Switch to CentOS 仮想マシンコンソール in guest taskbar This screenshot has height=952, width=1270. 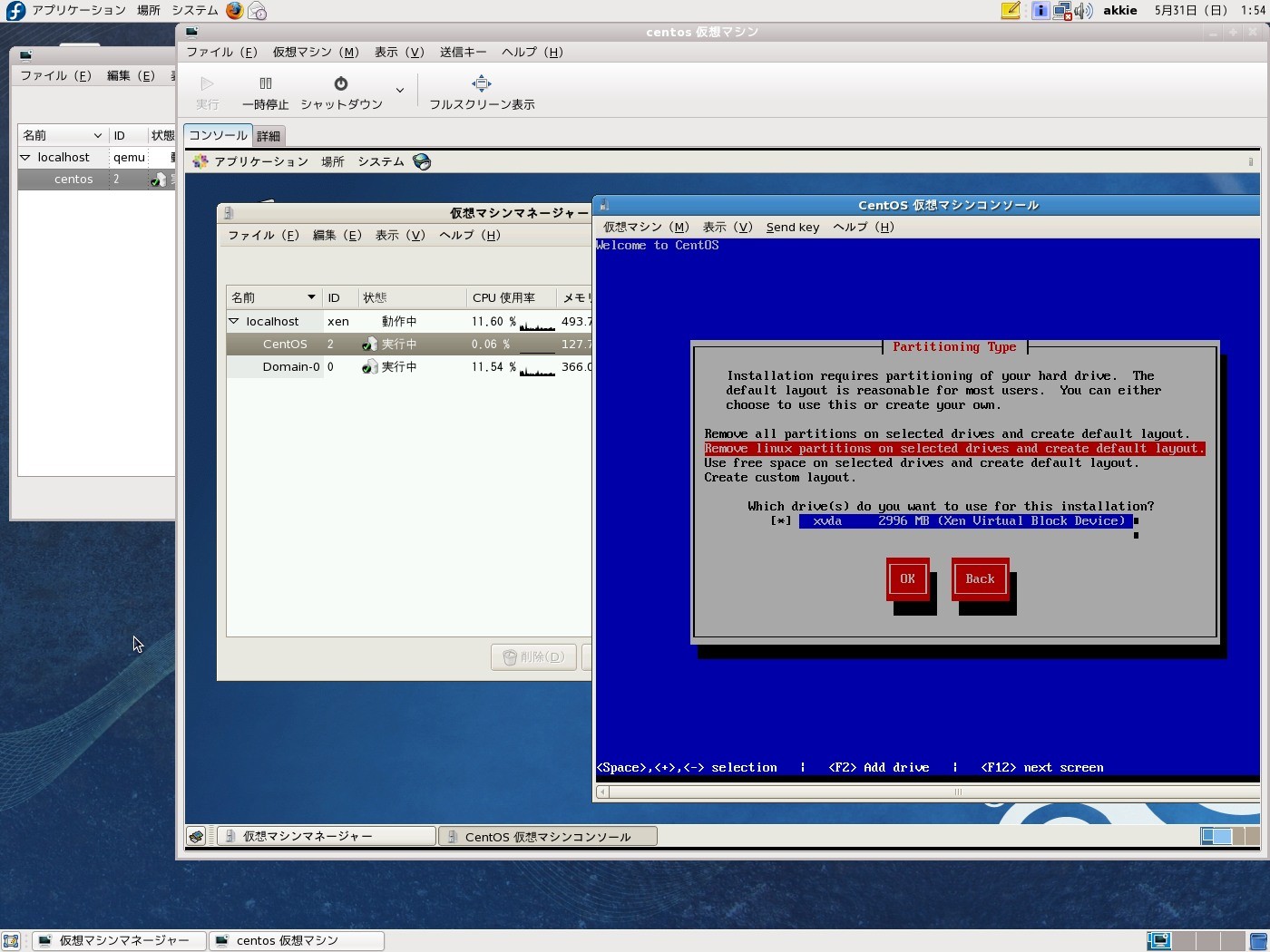[x=548, y=837]
